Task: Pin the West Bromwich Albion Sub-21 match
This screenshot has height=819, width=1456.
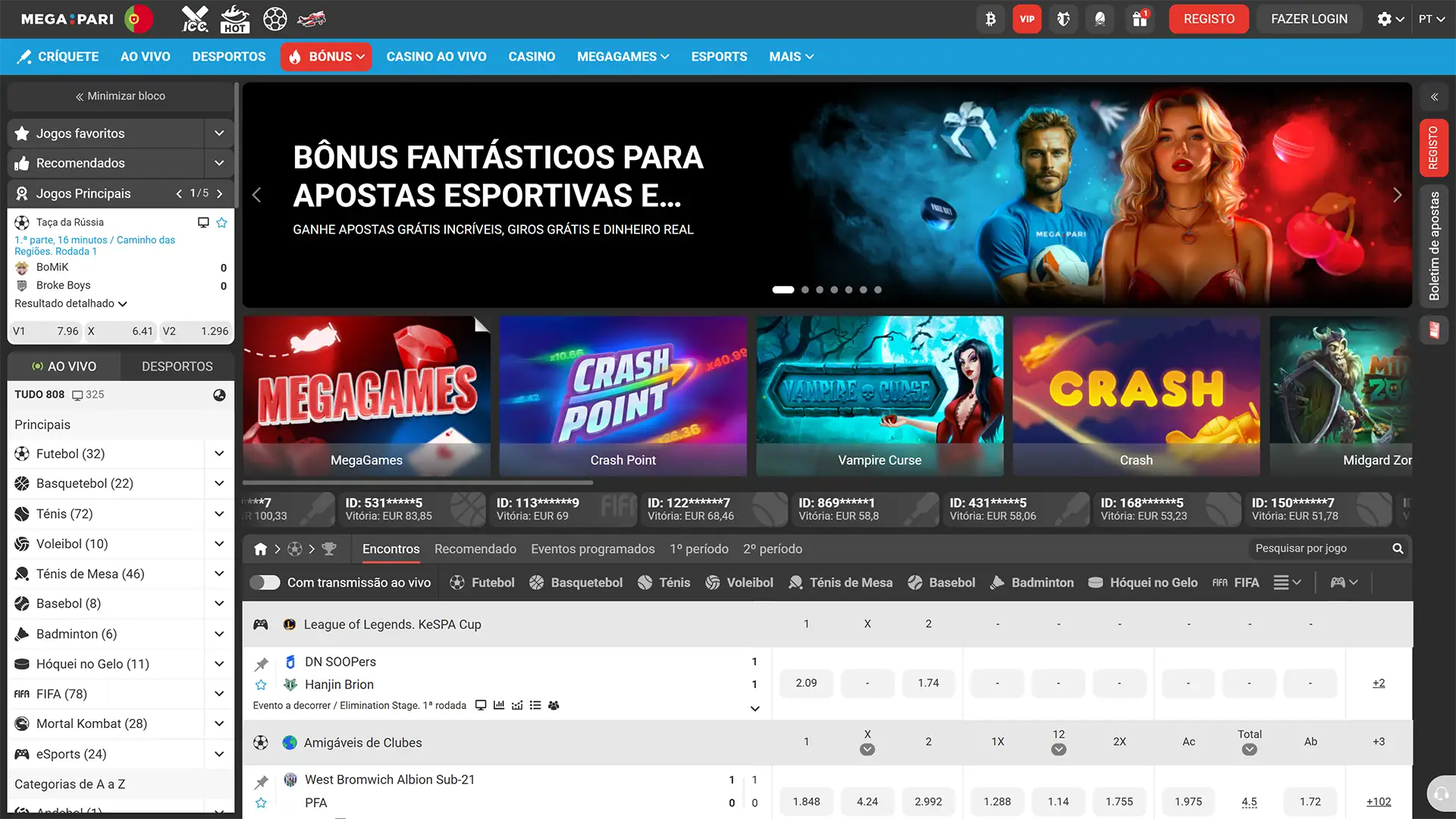Action: (261, 783)
